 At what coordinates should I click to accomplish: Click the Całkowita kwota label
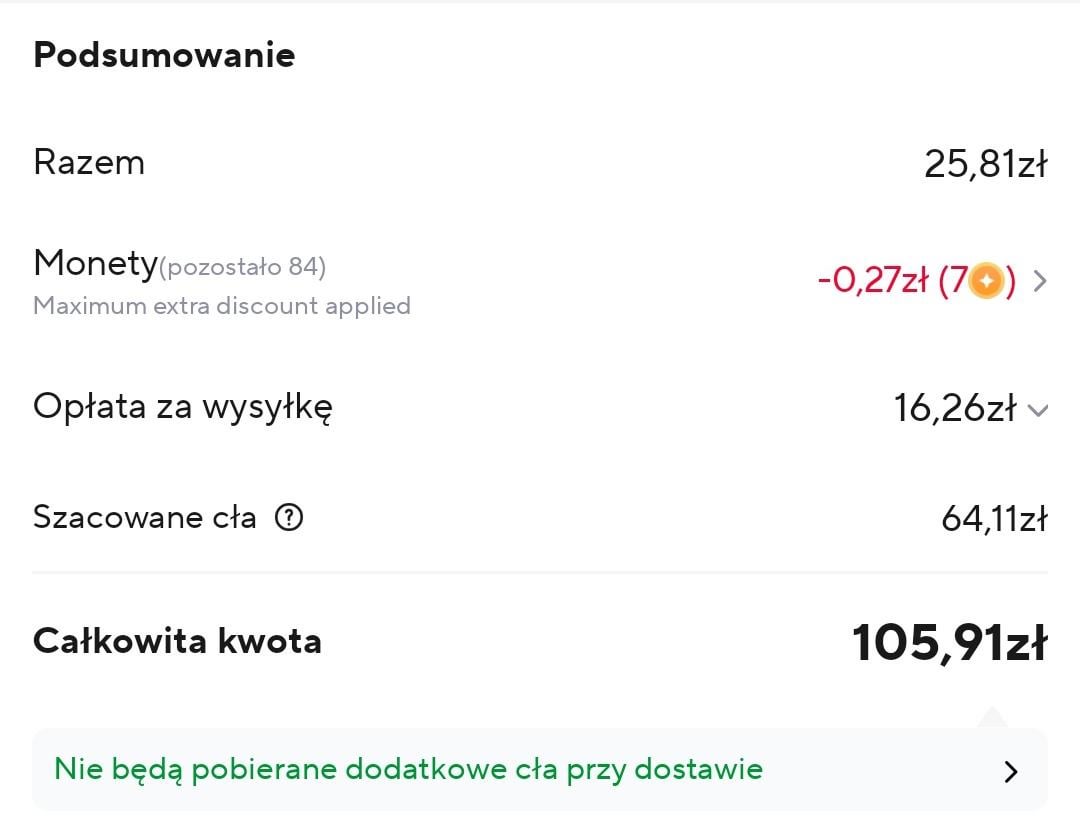tap(177, 641)
